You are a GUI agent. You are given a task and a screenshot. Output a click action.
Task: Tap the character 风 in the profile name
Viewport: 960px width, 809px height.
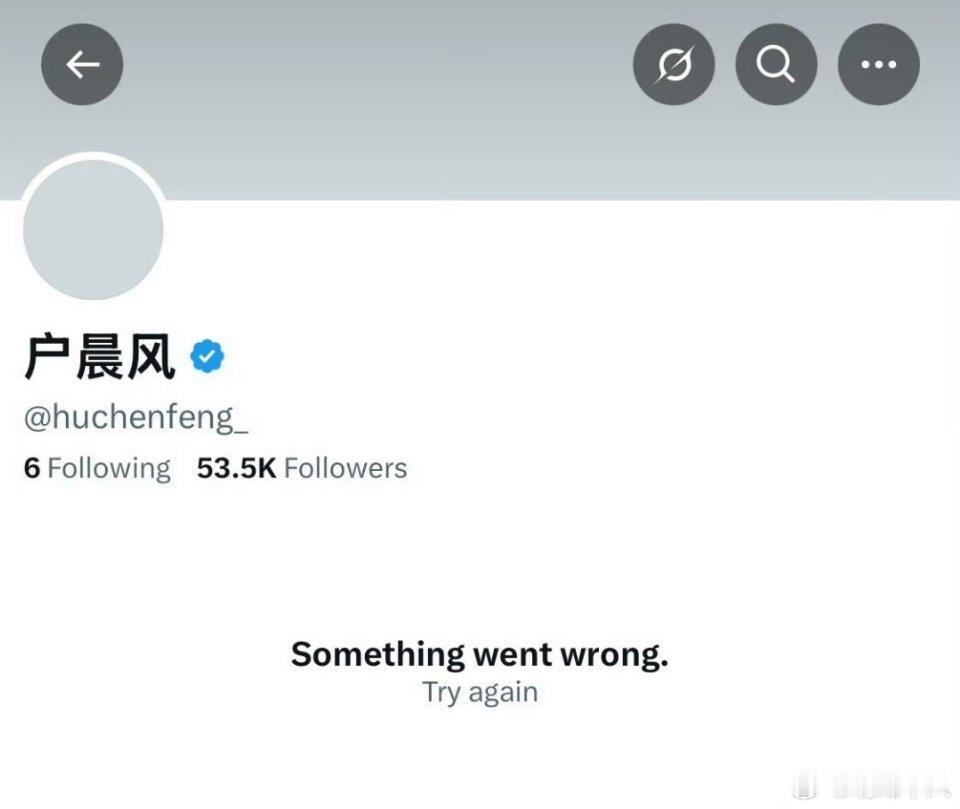click(151, 356)
